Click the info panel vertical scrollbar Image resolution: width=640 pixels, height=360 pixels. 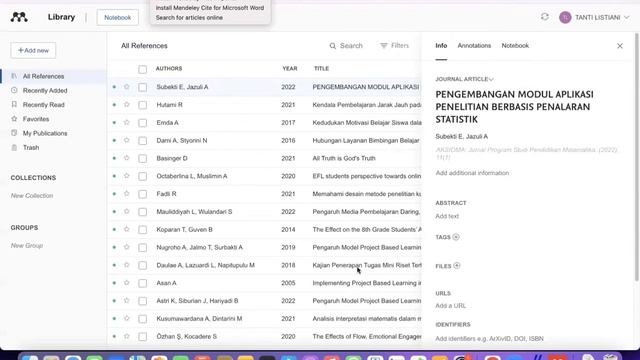point(637,157)
